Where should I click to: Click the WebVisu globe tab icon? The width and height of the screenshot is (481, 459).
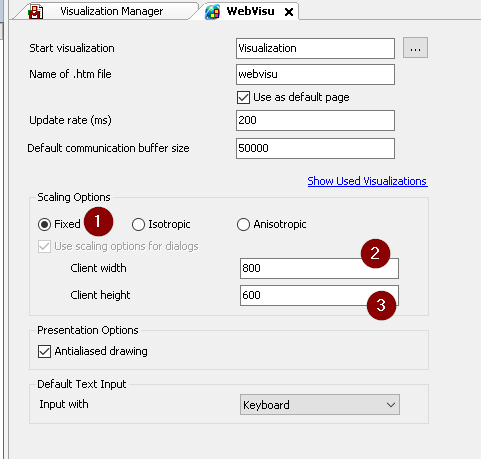coord(212,12)
